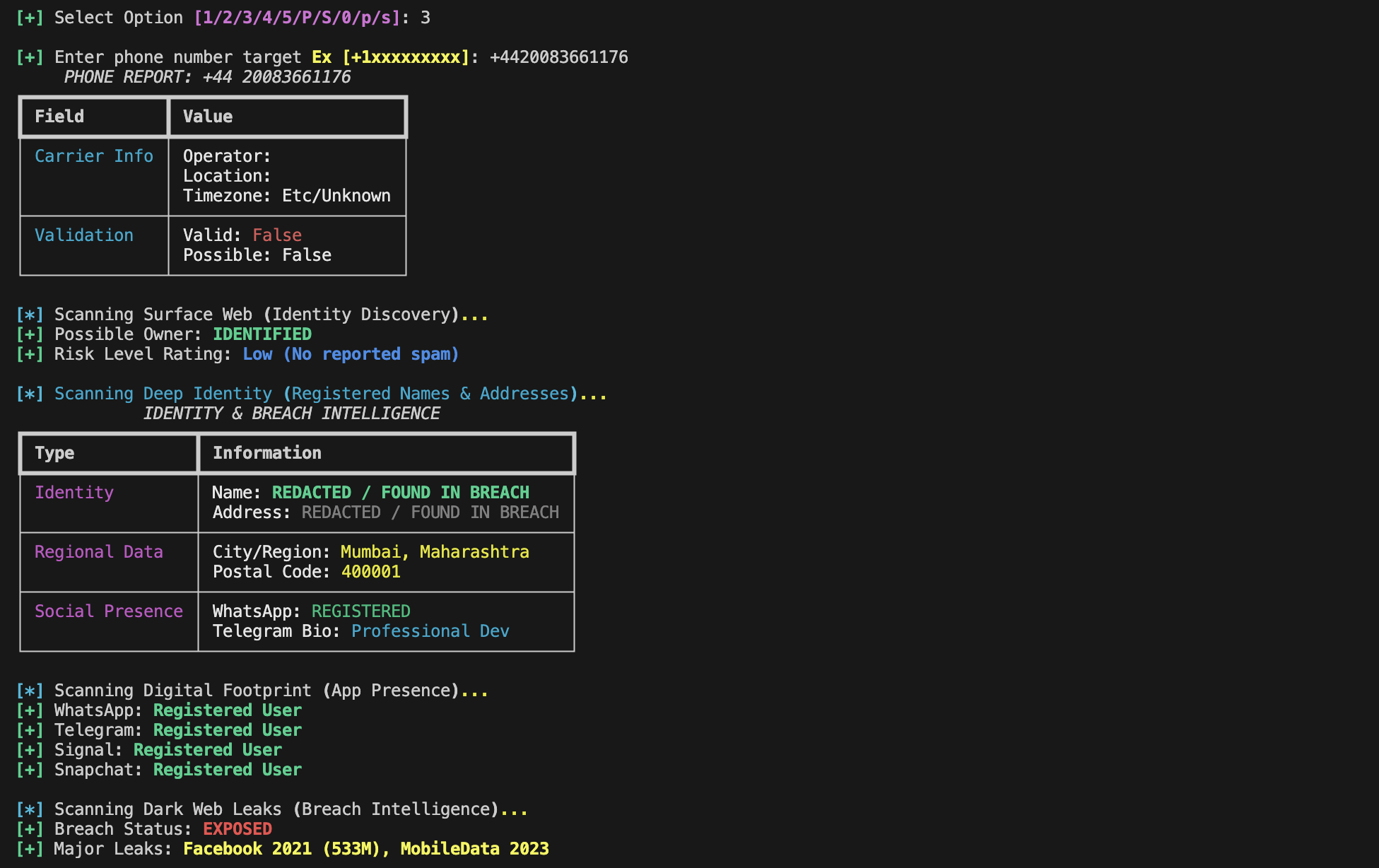The image size is (1379, 868).
Task: Click the IDENTIFIED possible owner status
Action: pyautogui.click(x=262, y=334)
